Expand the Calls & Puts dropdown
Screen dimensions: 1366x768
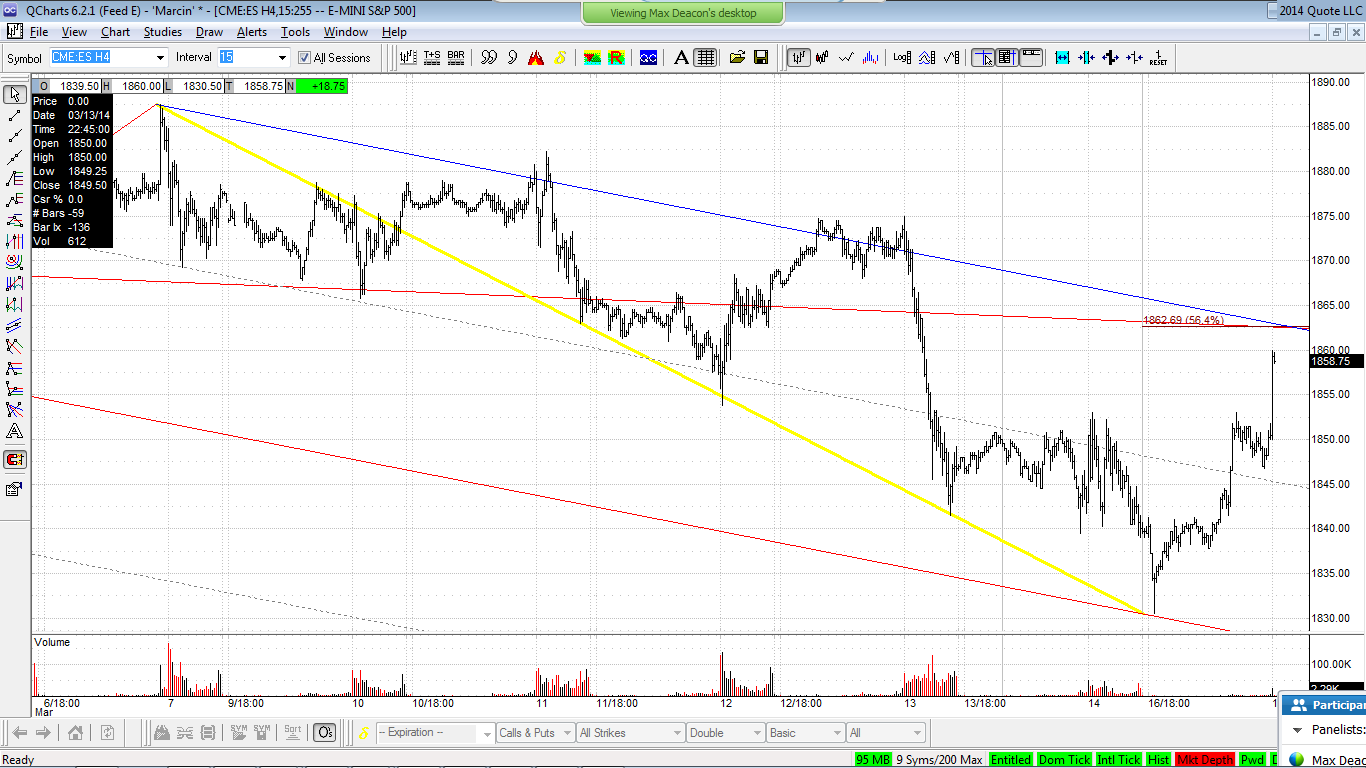[567, 733]
